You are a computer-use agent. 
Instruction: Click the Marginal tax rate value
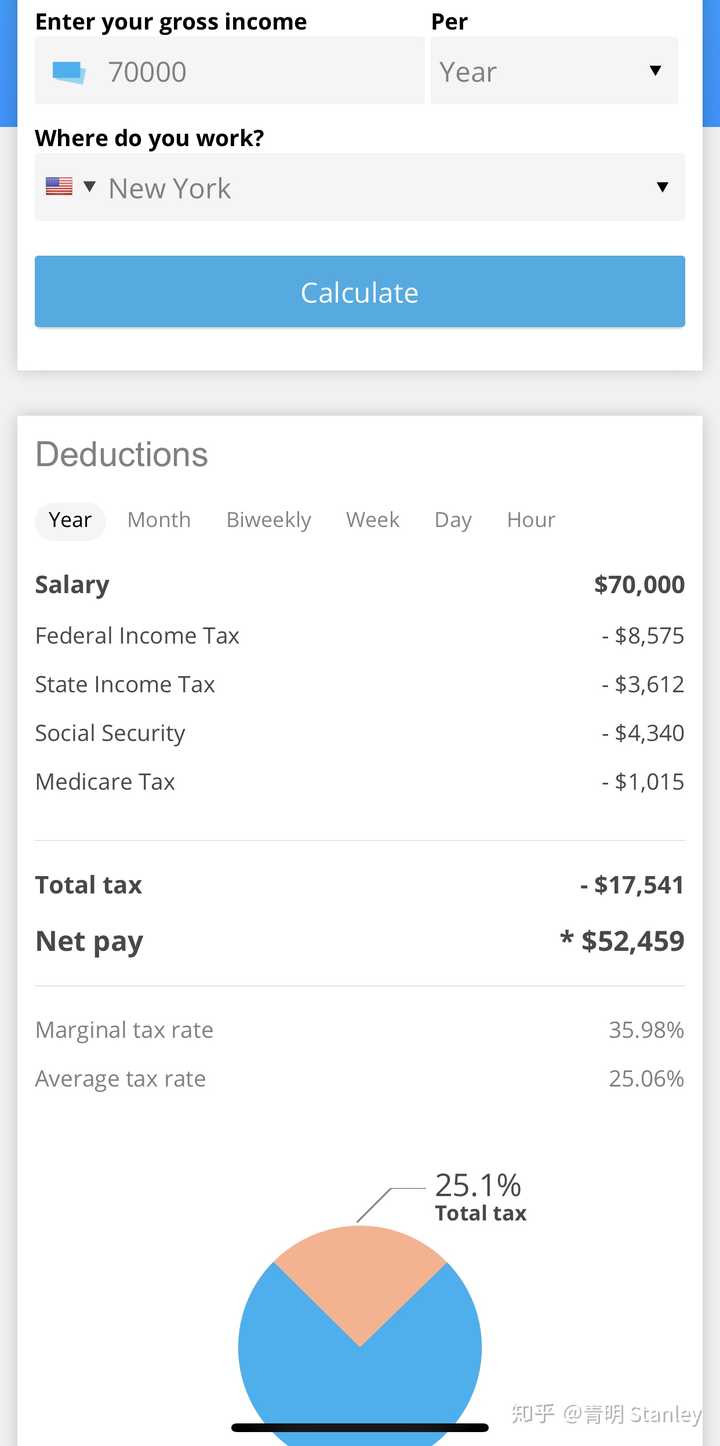(x=646, y=1031)
